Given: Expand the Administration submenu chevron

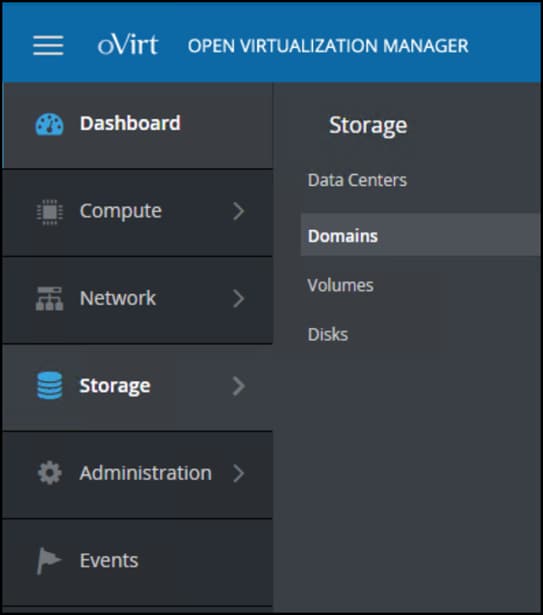Looking at the screenshot, I should pos(239,473).
